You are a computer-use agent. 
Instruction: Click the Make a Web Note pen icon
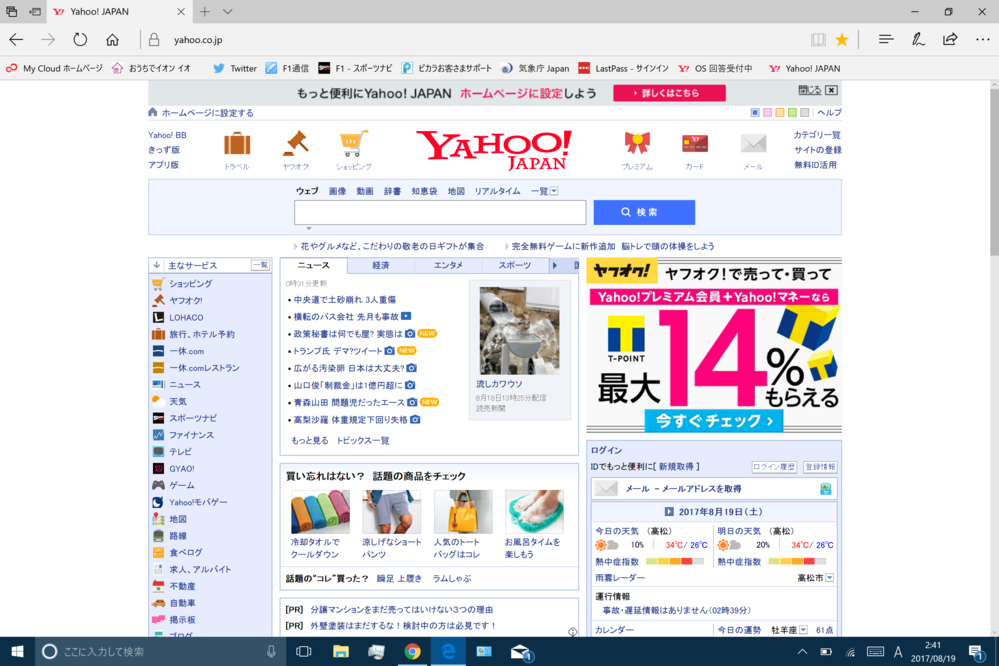click(x=917, y=40)
